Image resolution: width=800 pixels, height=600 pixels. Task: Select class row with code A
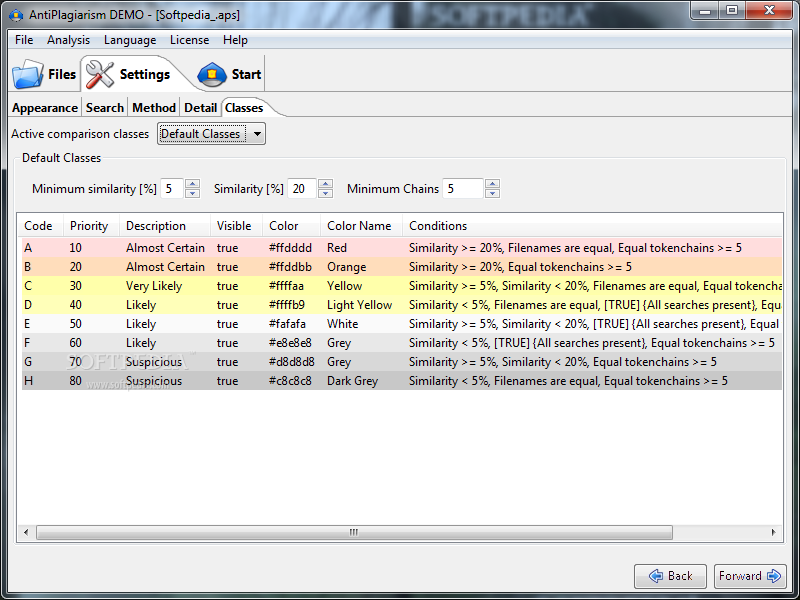tap(402, 247)
